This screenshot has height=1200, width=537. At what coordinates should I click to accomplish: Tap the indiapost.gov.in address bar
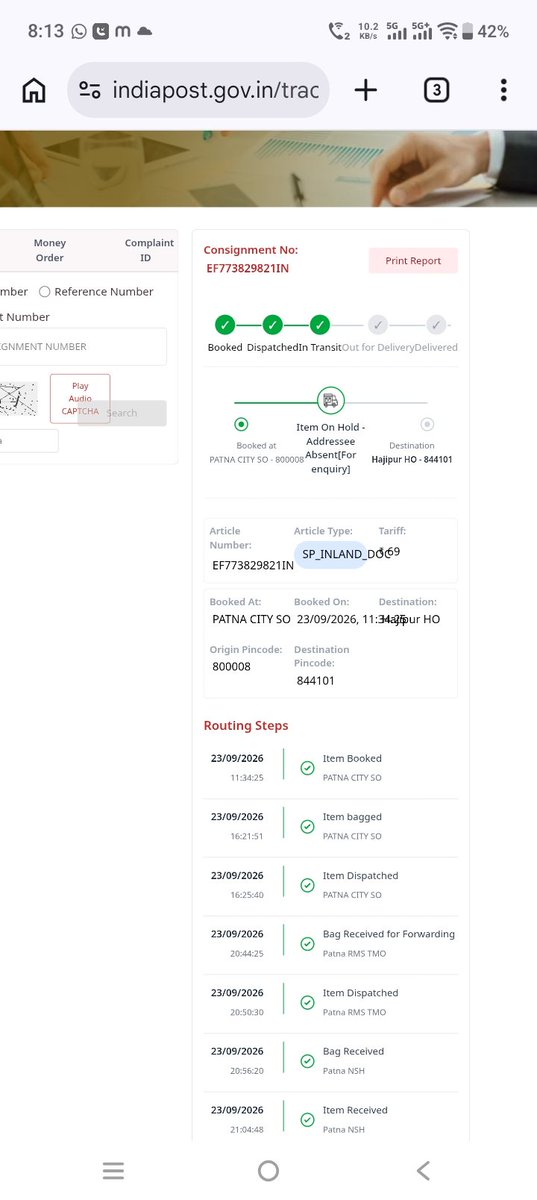click(200, 91)
